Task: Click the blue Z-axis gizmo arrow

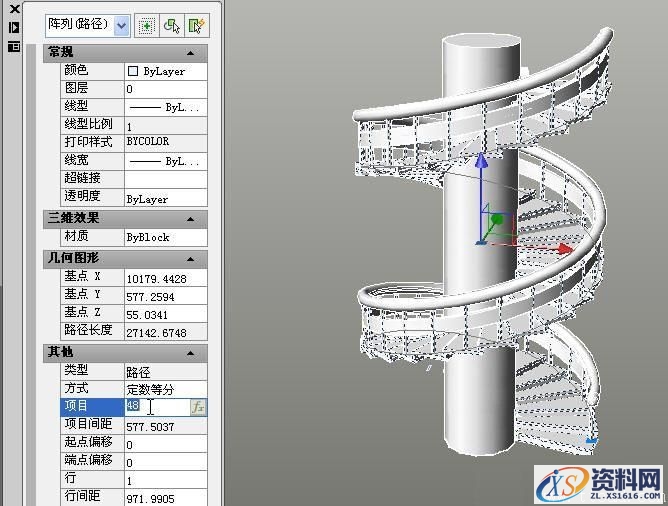Action: pyautogui.click(x=482, y=161)
